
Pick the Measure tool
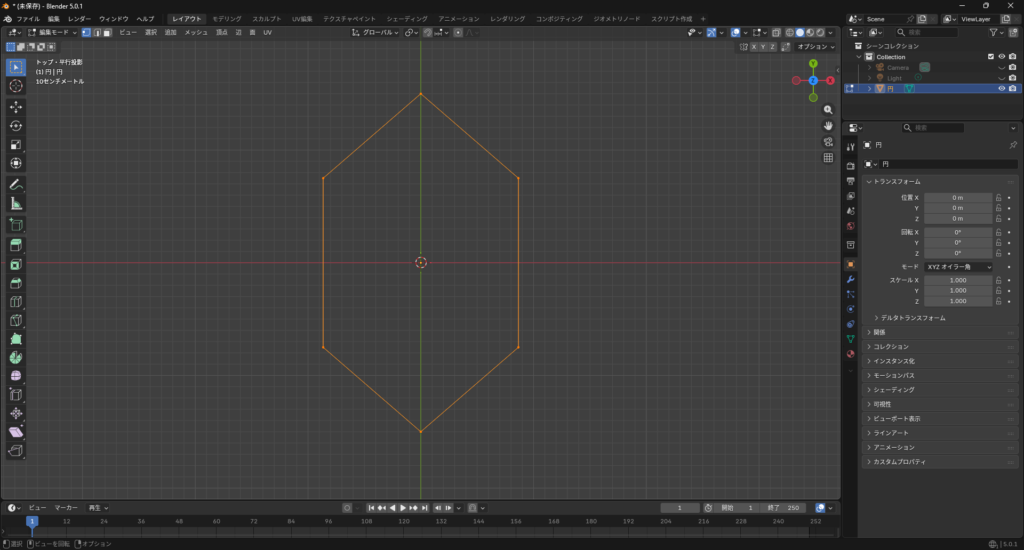pos(16,203)
